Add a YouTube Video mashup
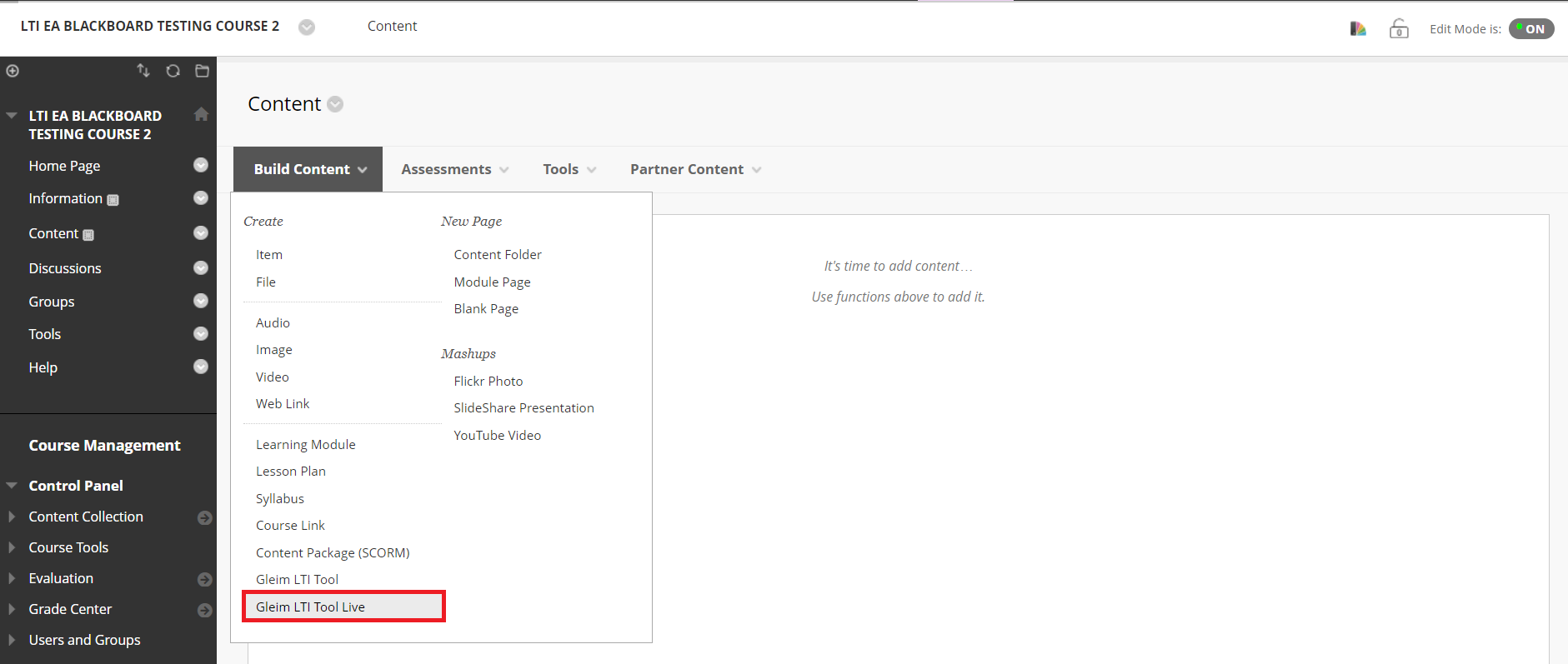 coord(497,436)
